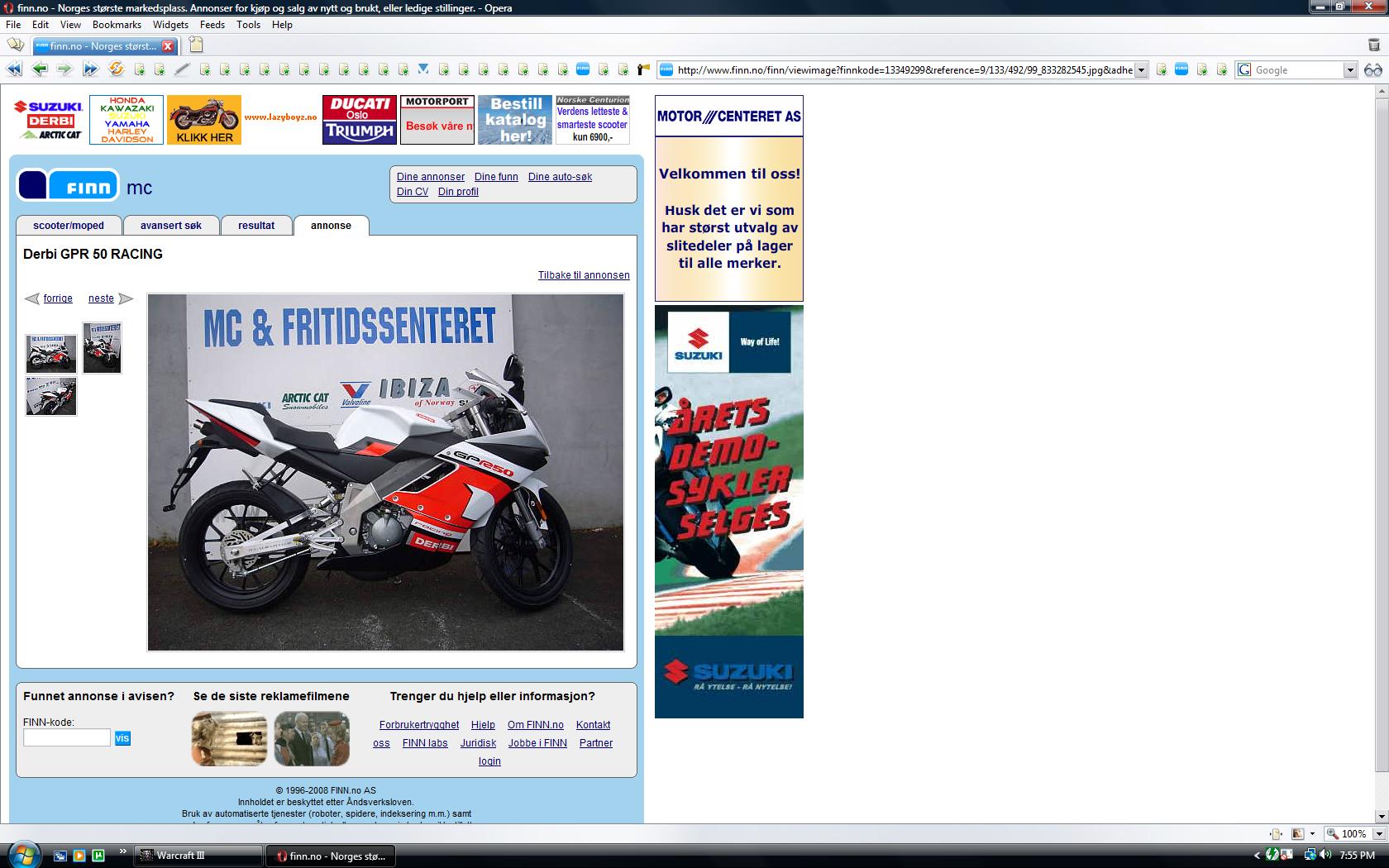1389x868 pixels.
Task: Click the forrige link
Action: tap(58, 298)
